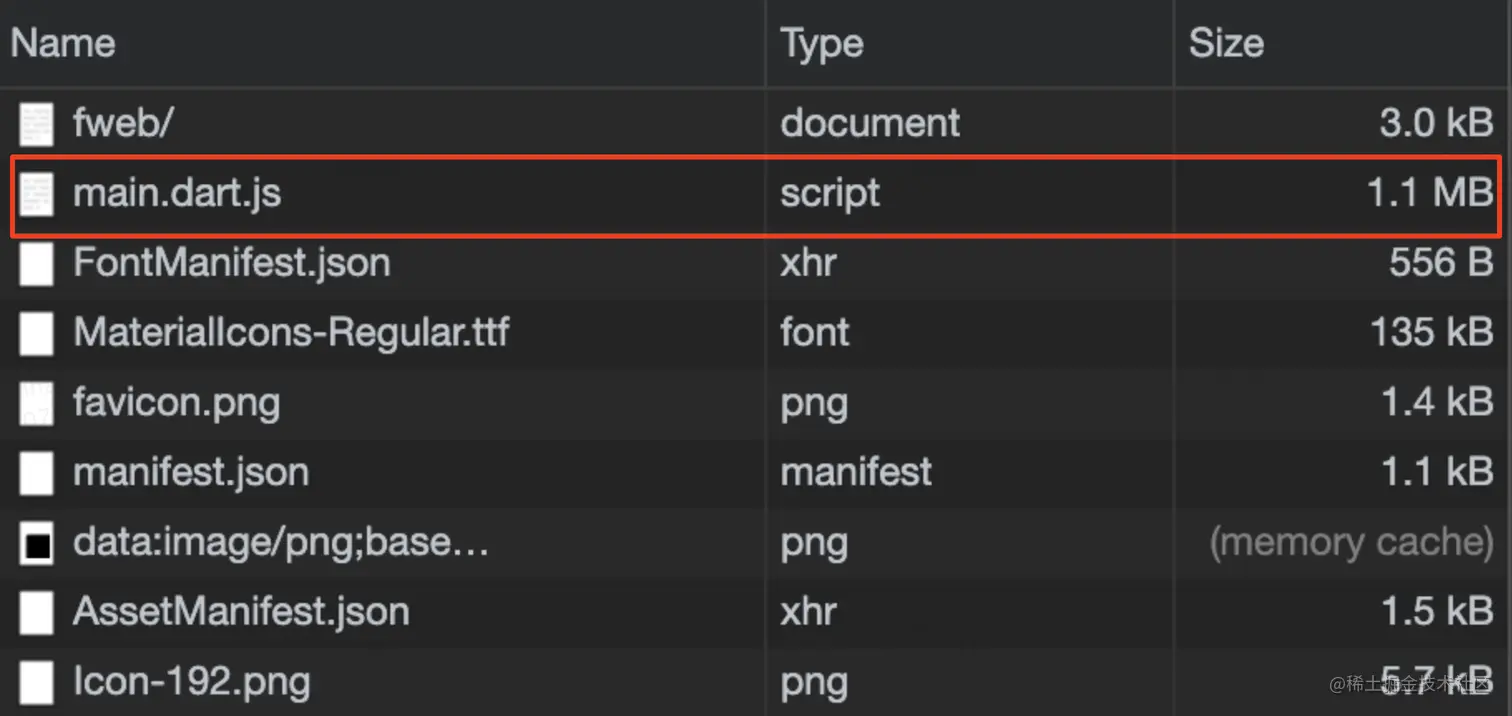Click the 1.5 kB size value
Screen dimensions: 1512x716
pyautogui.click(x=1437, y=612)
